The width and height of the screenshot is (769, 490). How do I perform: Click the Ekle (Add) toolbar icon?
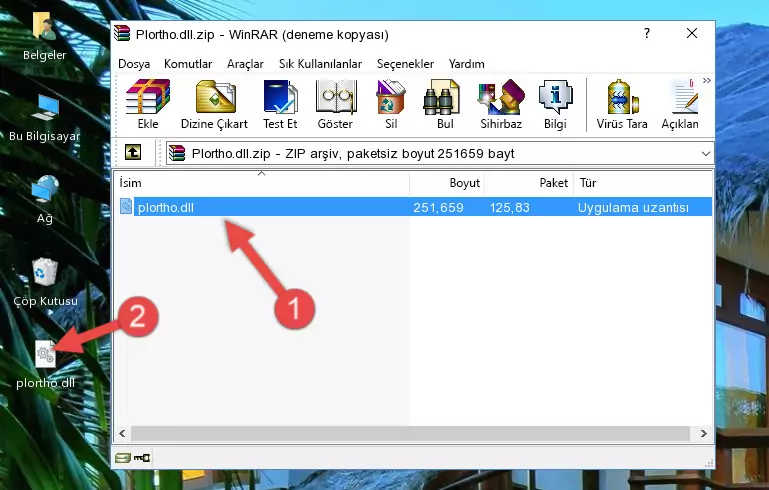pos(148,97)
